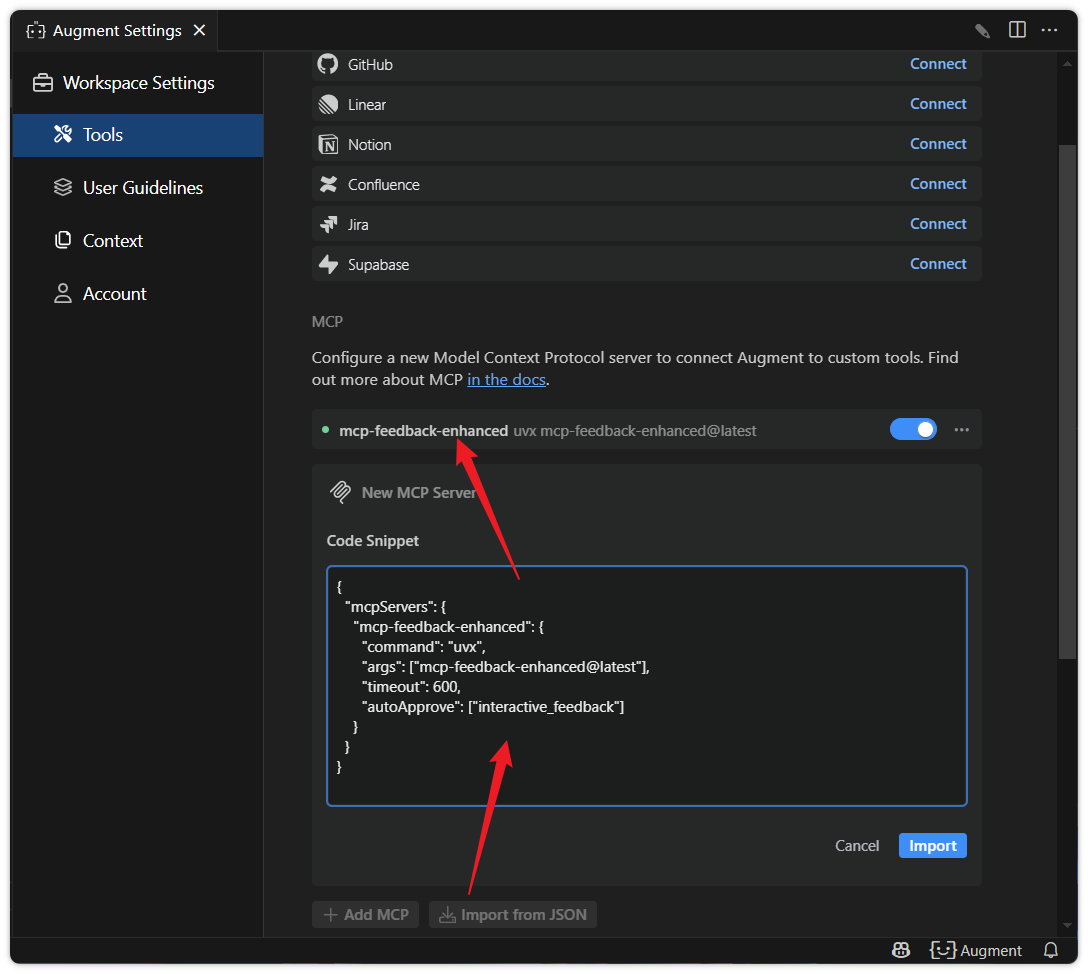Screen dimensions: 1088x974
Task: Click the Add MCP button
Action: (366, 914)
